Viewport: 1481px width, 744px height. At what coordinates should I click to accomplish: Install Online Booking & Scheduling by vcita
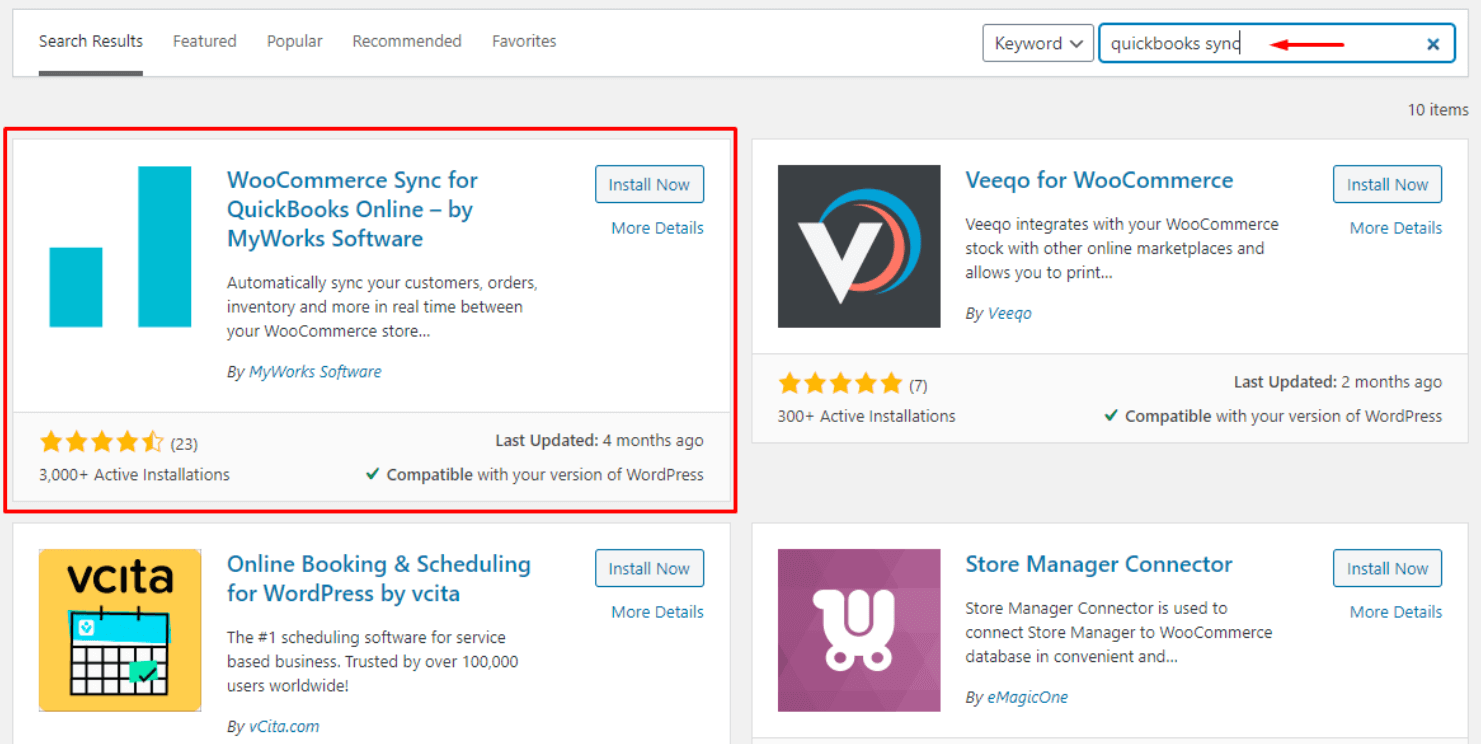[x=649, y=568]
